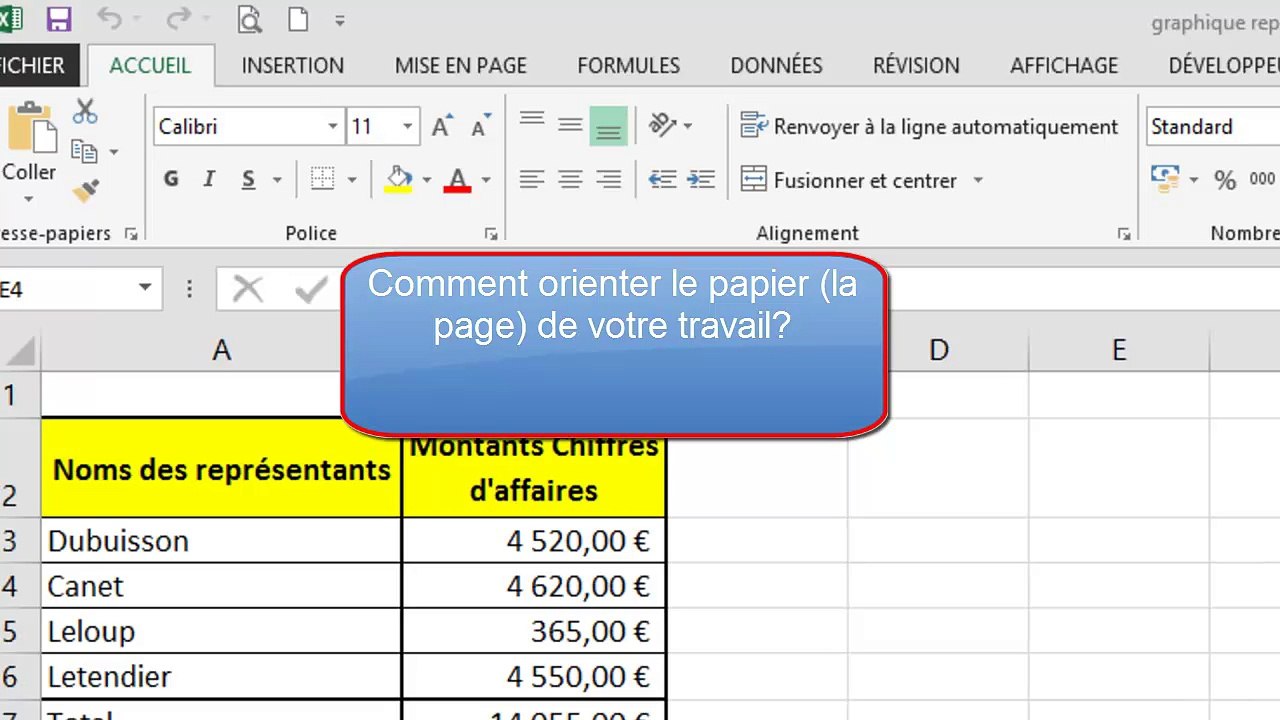Open the font size 11 dropdown
The height and width of the screenshot is (720, 1280).
tap(407, 127)
